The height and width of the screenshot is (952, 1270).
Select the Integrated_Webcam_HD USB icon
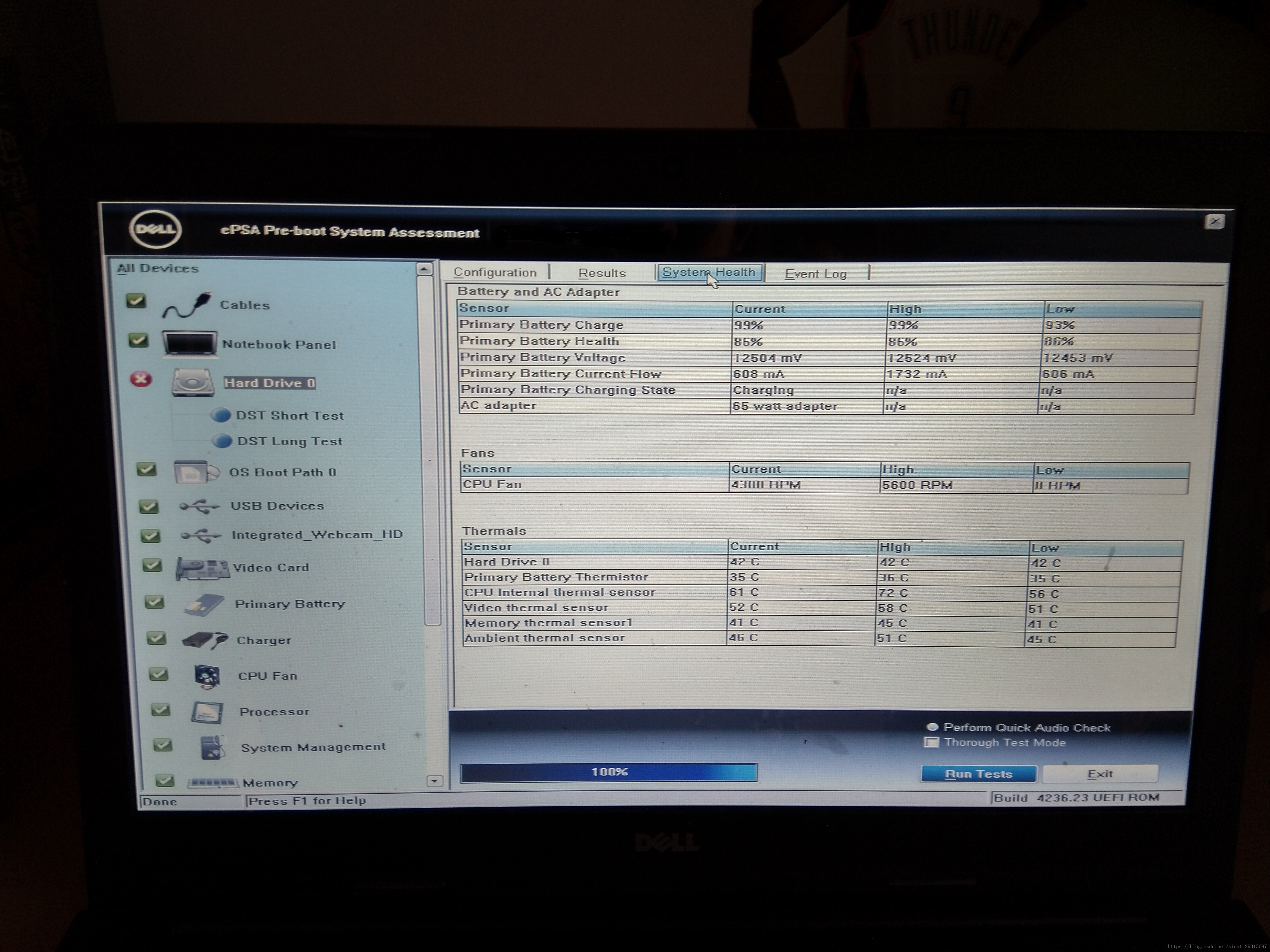click(x=201, y=535)
